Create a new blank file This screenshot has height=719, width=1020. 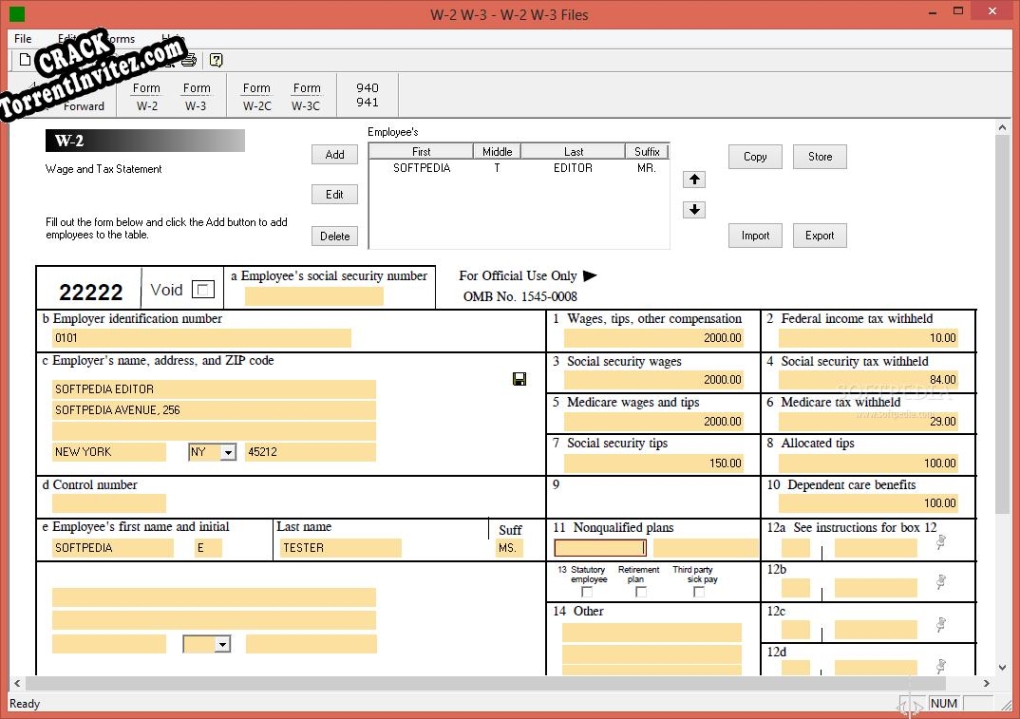[25, 60]
